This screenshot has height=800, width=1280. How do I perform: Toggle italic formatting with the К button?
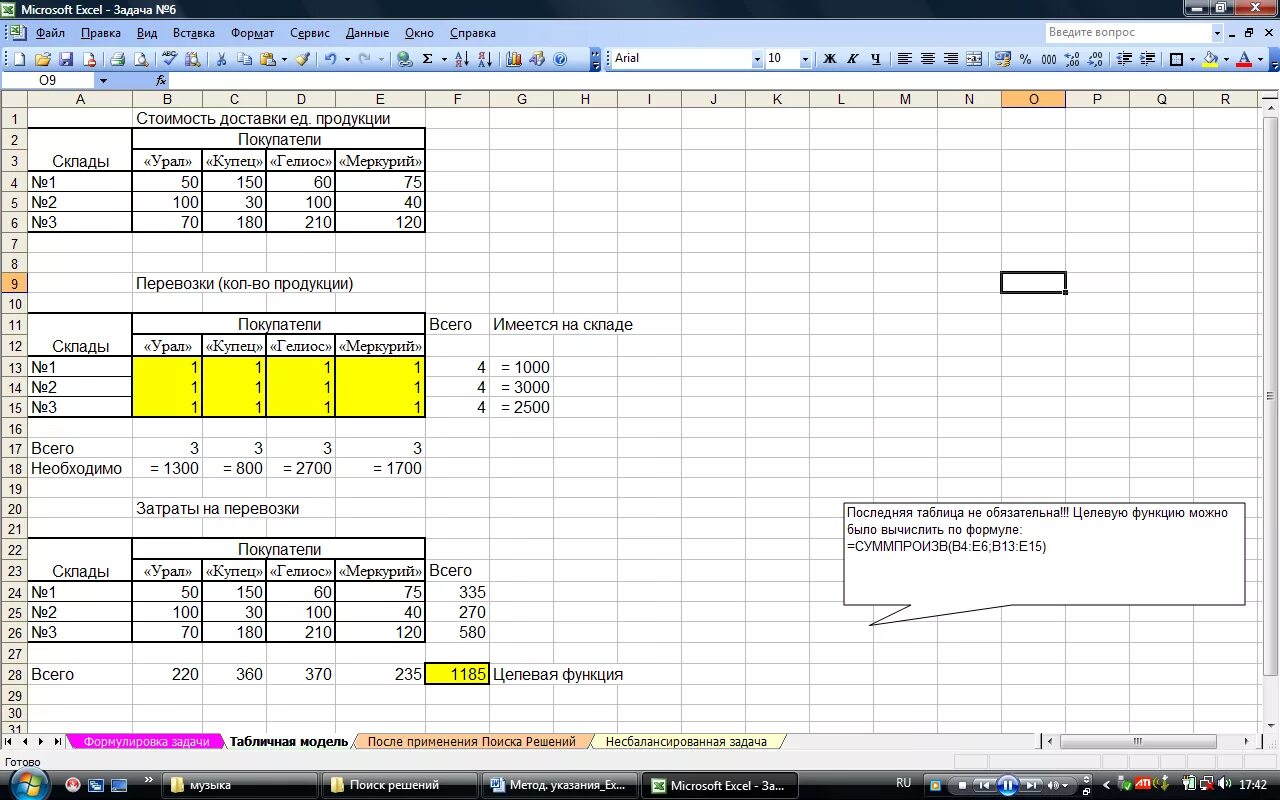point(852,59)
